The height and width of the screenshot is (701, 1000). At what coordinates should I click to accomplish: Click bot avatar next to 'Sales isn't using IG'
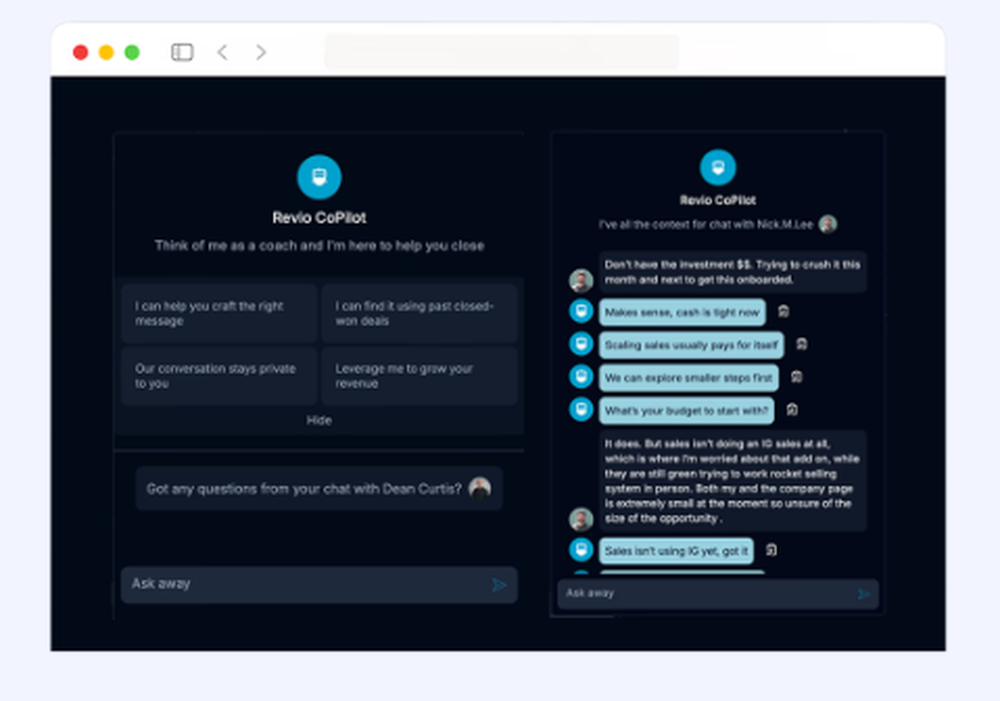pos(581,550)
